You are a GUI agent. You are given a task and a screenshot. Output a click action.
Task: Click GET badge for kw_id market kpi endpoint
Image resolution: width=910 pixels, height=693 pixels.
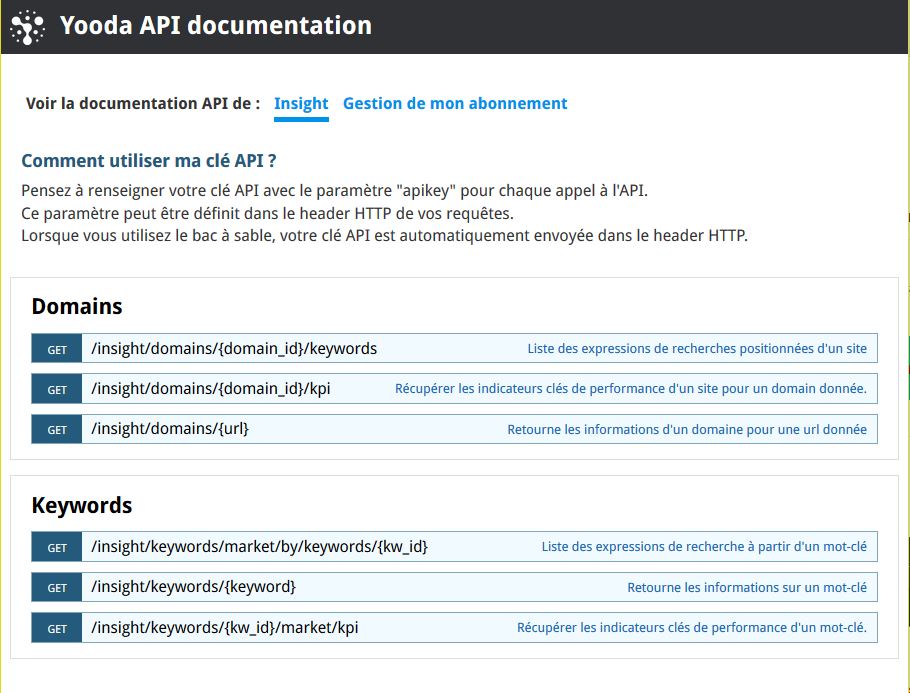[57, 628]
